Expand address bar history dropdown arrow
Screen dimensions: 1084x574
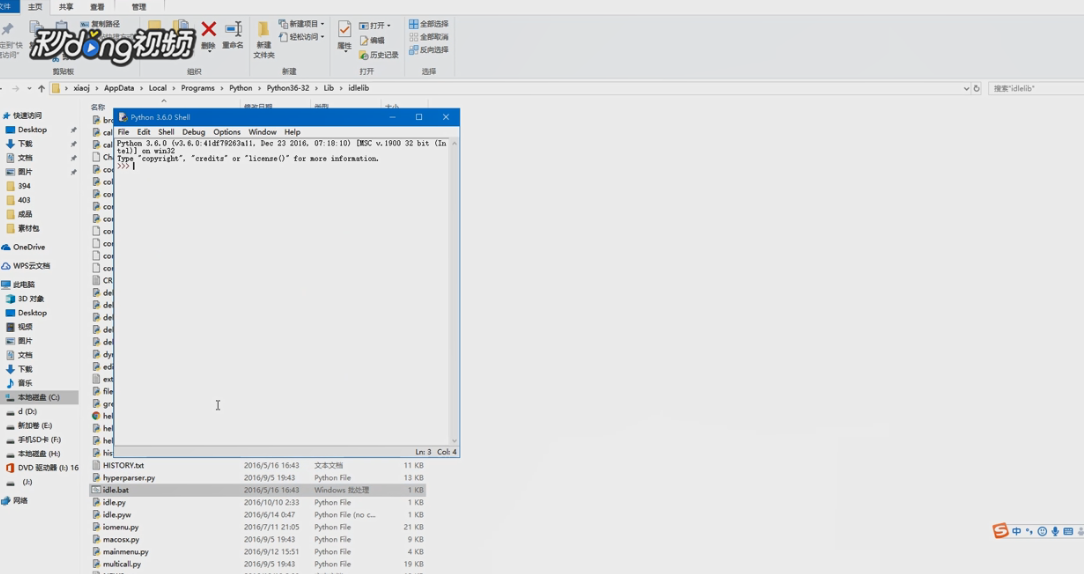(966, 89)
